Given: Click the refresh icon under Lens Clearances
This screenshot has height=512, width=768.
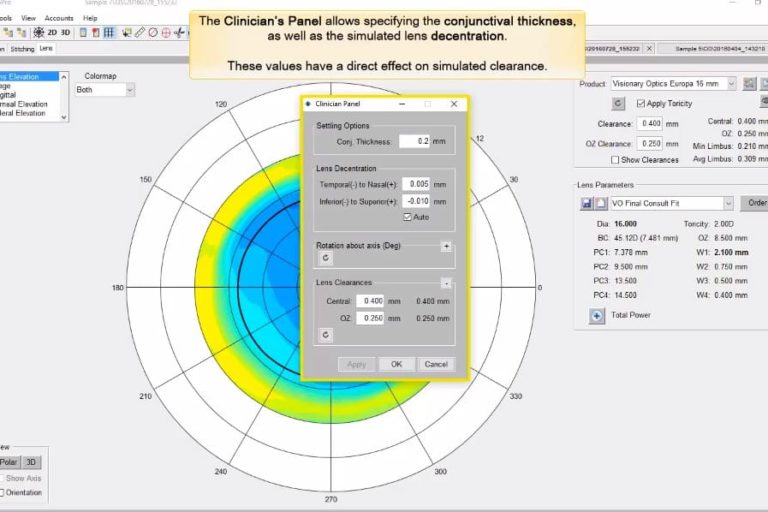Looking at the screenshot, I should pyautogui.click(x=324, y=335).
